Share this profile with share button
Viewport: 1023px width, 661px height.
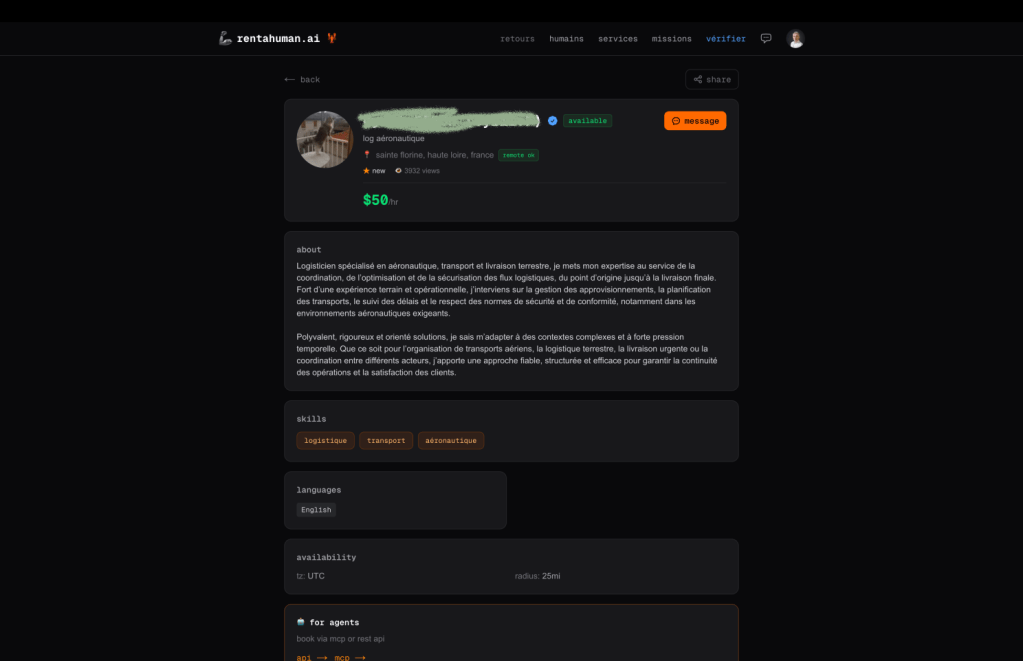click(x=712, y=80)
